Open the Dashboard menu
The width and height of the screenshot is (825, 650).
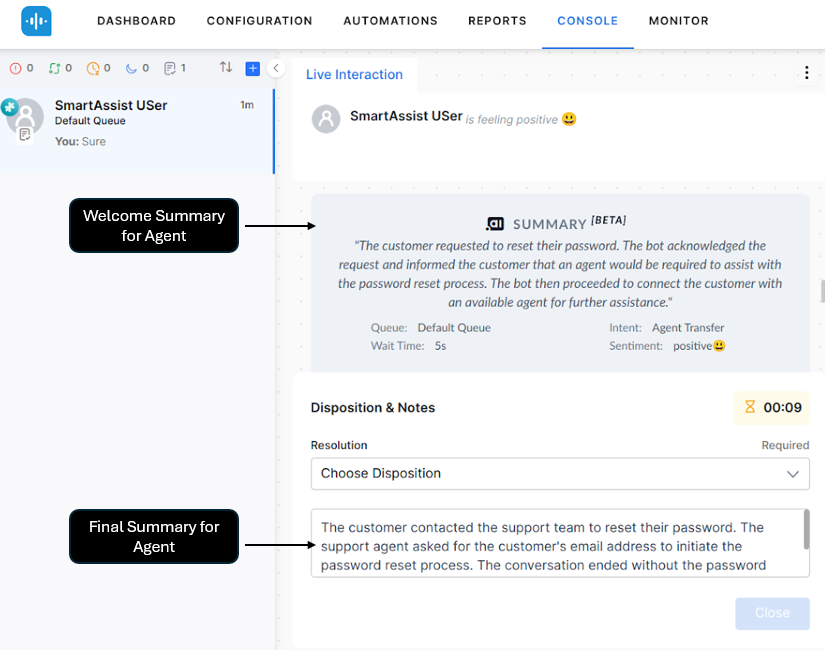[136, 21]
